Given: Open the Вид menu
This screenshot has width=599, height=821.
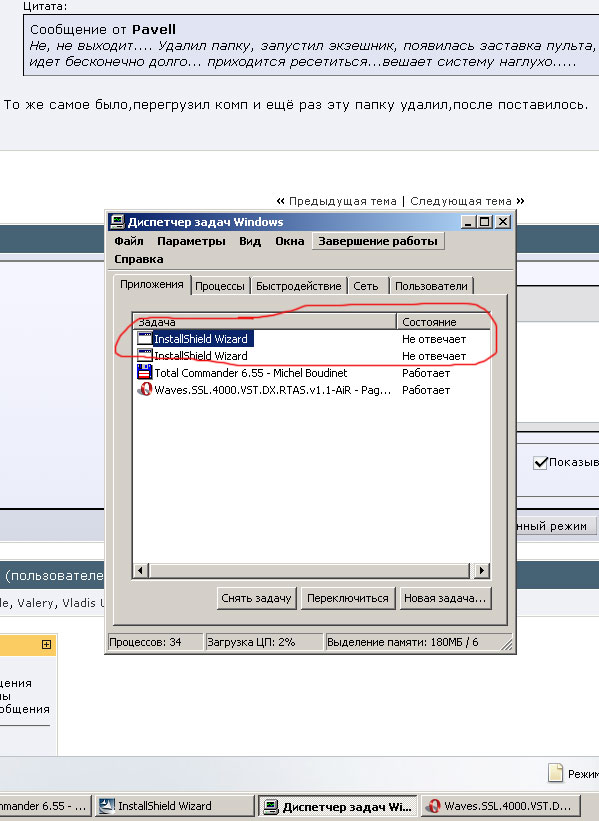Looking at the screenshot, I should point(250,241).
